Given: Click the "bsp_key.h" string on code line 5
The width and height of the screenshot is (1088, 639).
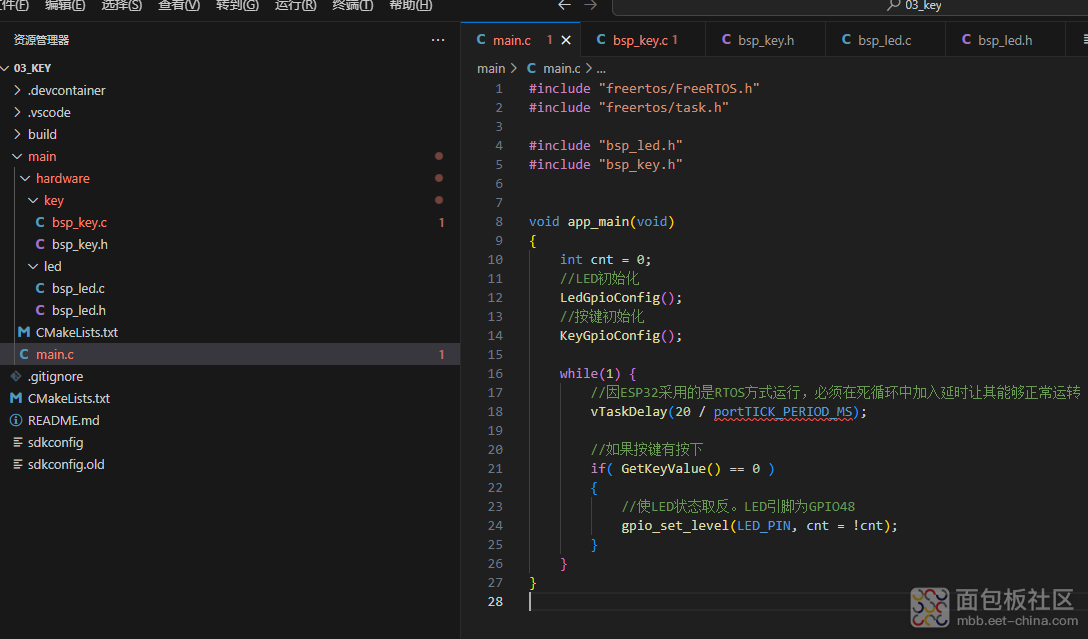Looking at the screenshot, I should point(640,164).
